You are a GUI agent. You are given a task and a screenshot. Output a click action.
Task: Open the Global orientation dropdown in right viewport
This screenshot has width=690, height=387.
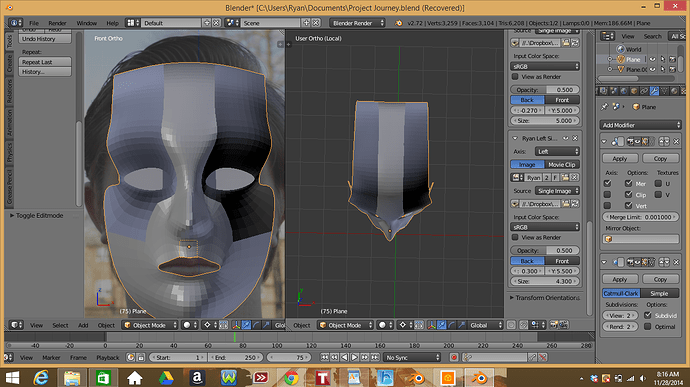click(485, 325)
